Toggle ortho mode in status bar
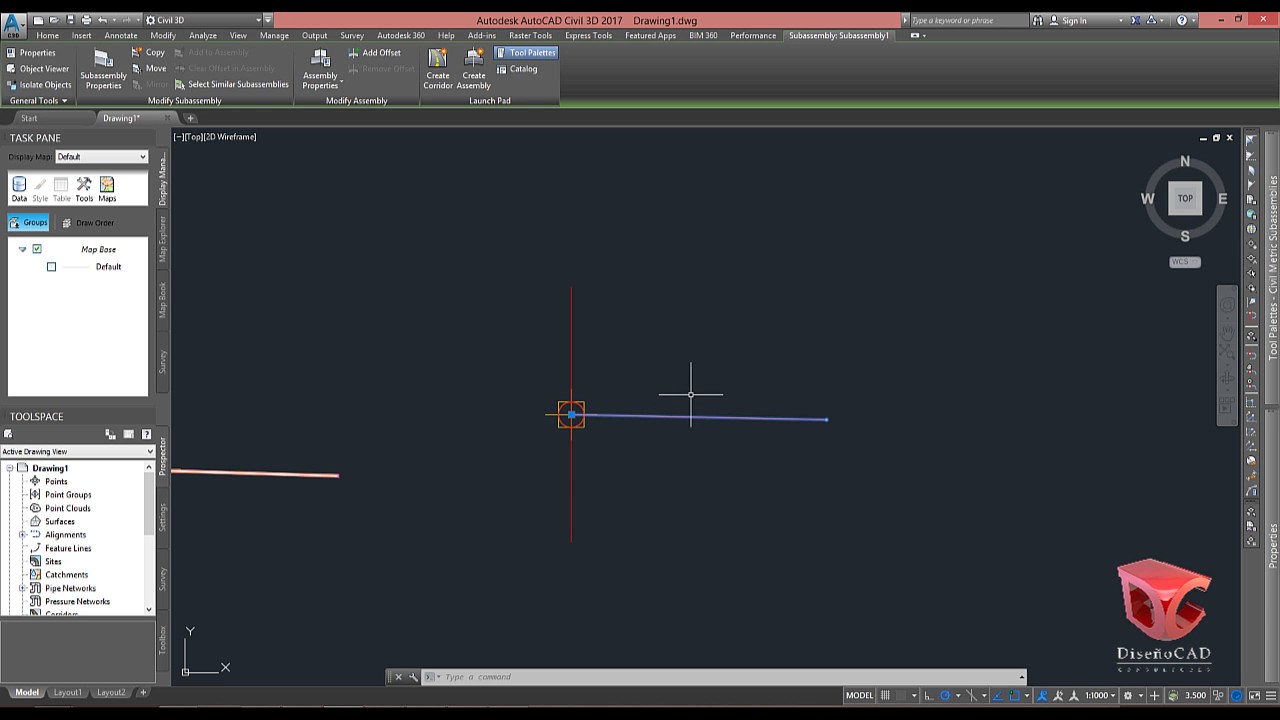 [x=928, y=695]
